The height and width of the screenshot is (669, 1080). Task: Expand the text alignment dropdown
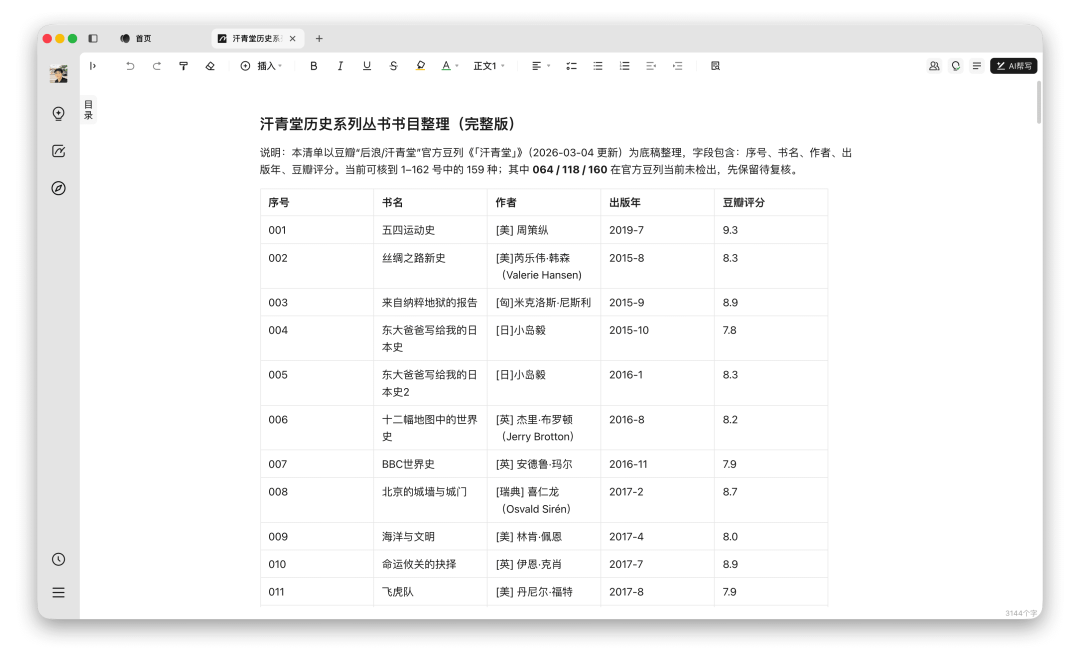coord(538,65)
